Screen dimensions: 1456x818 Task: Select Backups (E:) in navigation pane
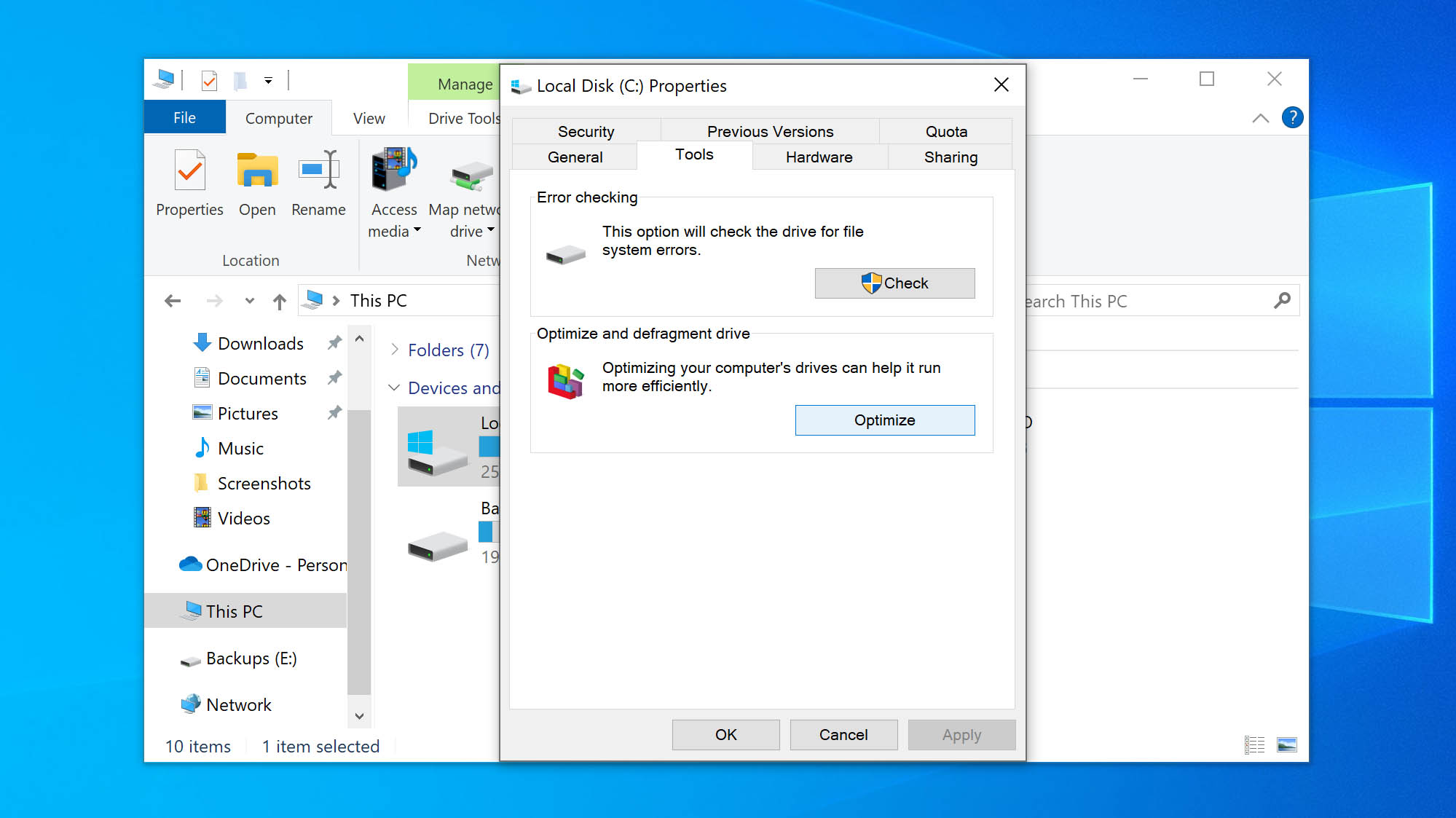pos(251,658)
